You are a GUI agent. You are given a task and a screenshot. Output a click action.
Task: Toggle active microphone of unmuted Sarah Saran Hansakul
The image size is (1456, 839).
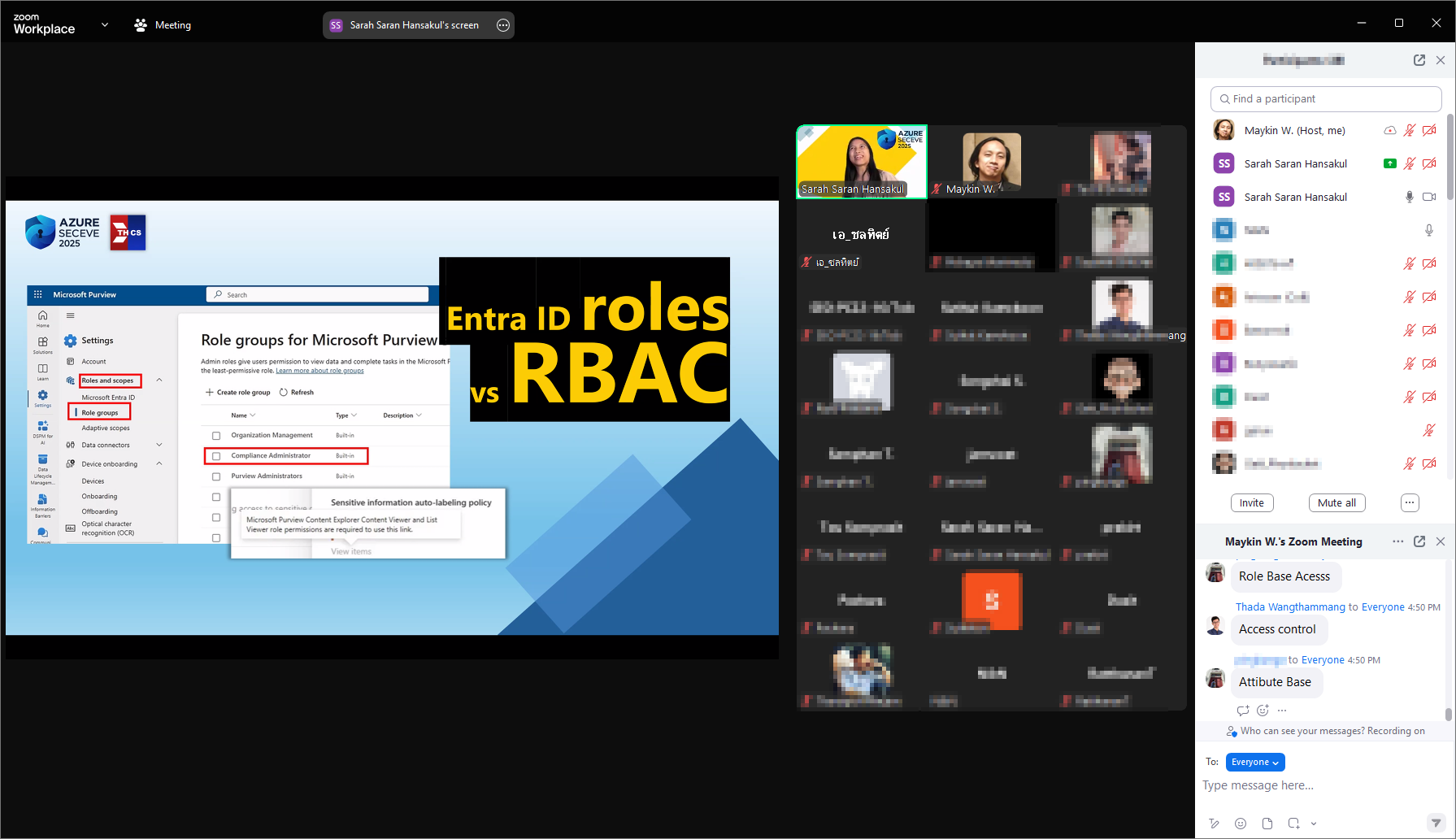click(1410, 197)
